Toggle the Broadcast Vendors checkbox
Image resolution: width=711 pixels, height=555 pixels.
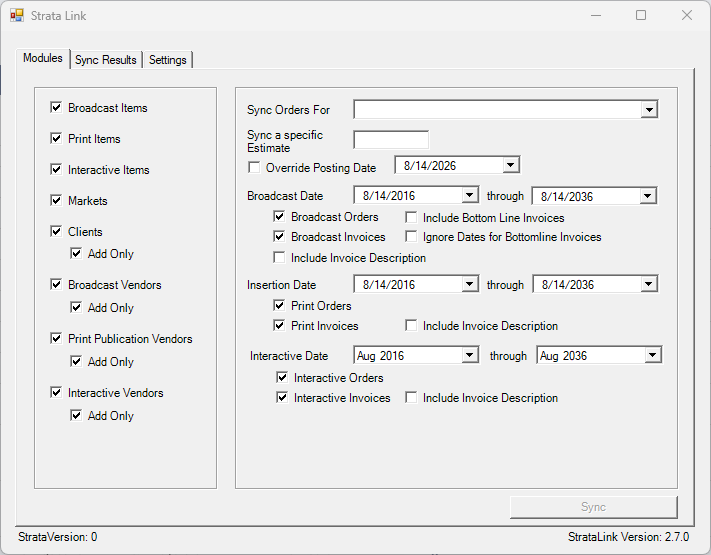point(56,284)
